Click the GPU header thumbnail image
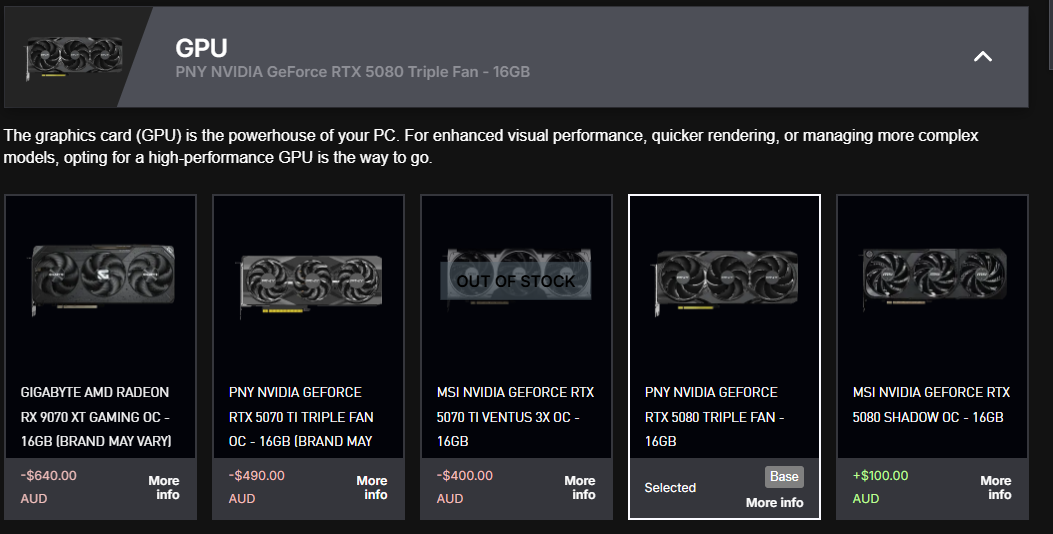1053x534 pixels. (x=74, y=58)
